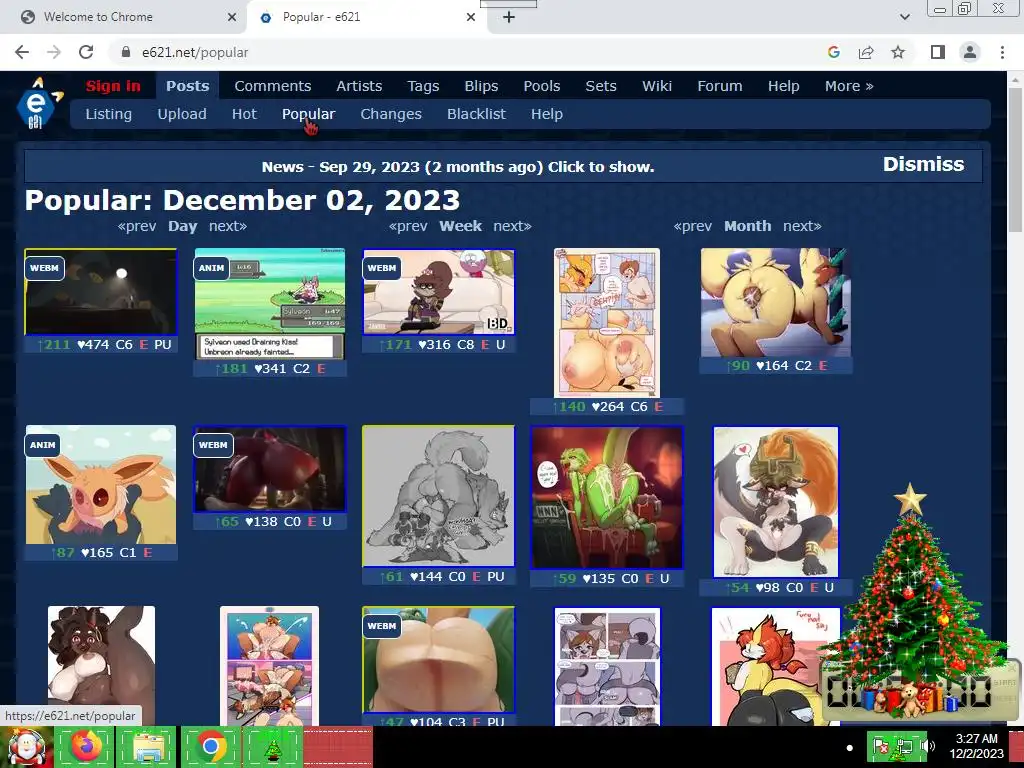Open the taskbar clock showing 3:27 AM
Image resolution: width=1024 pixels, height=768 pixels.
pos(976,746)
